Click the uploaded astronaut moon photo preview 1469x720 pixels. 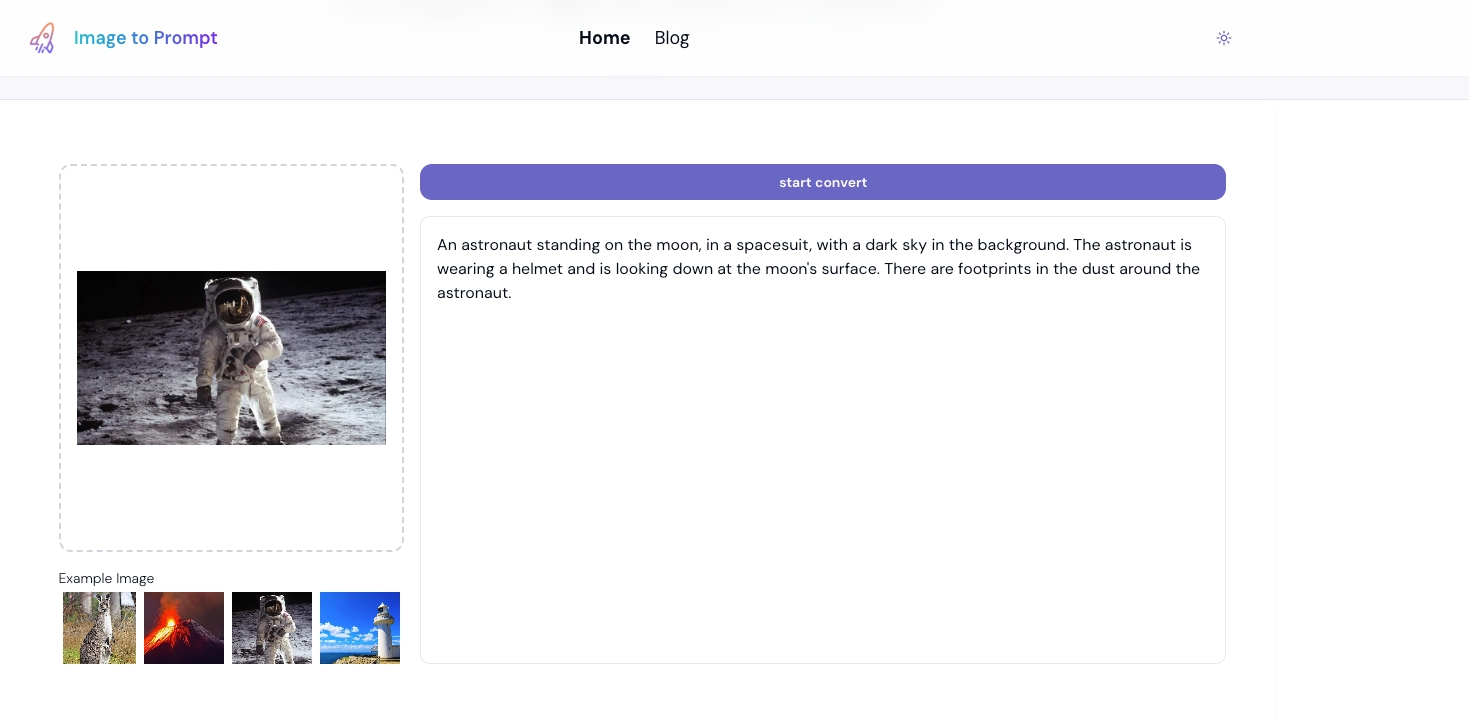[x=231, y=357]
